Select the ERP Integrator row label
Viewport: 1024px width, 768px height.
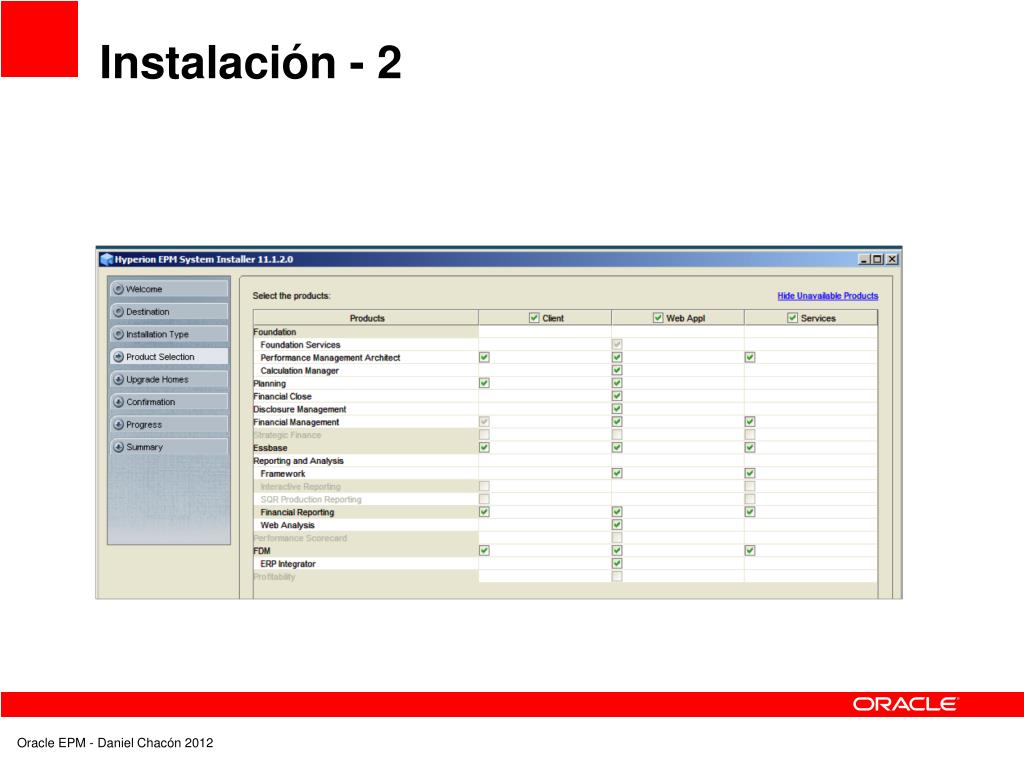288,564
